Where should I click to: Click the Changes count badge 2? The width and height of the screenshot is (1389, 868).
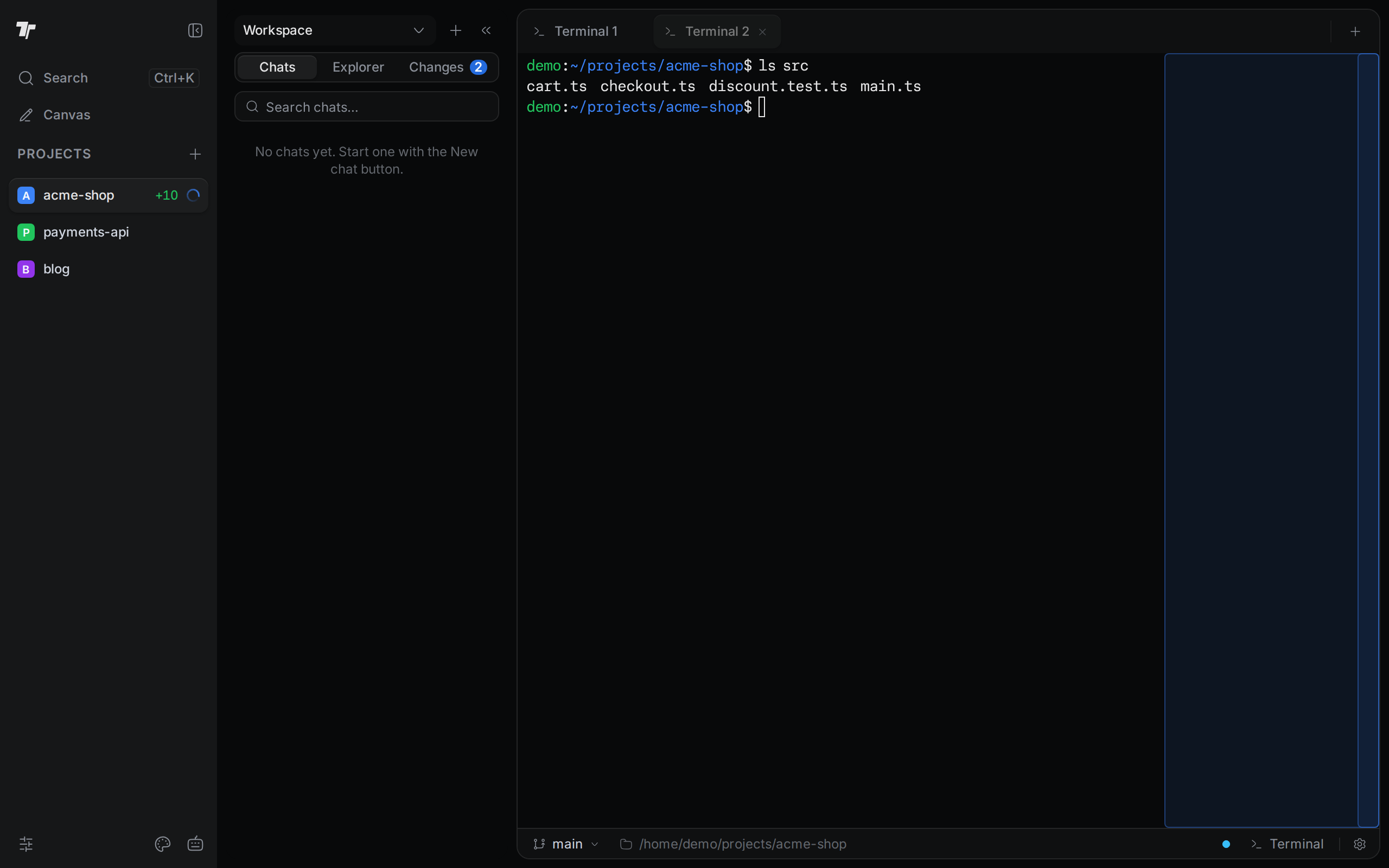tap(478, 67)
